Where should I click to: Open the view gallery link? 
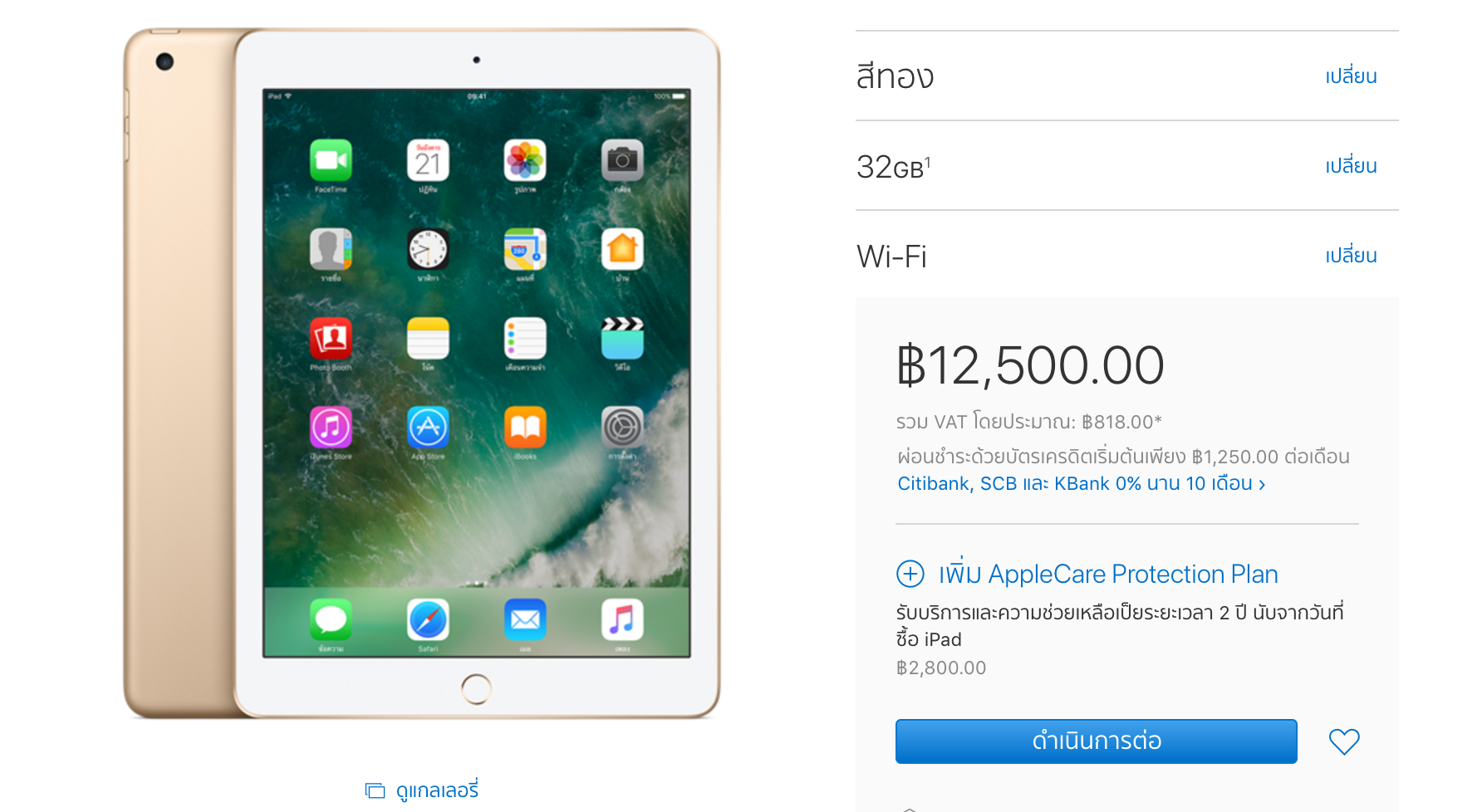437,790
